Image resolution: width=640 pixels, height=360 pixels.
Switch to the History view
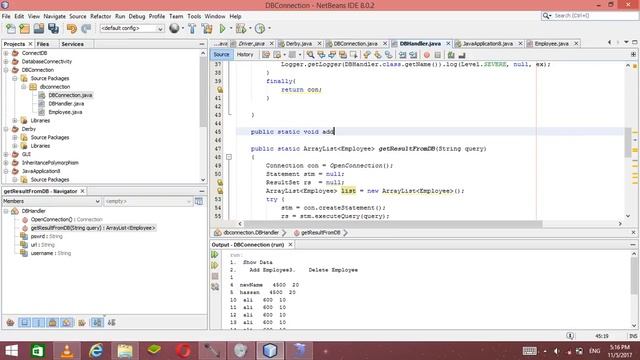pyautogui.click(x=245, y=55)
